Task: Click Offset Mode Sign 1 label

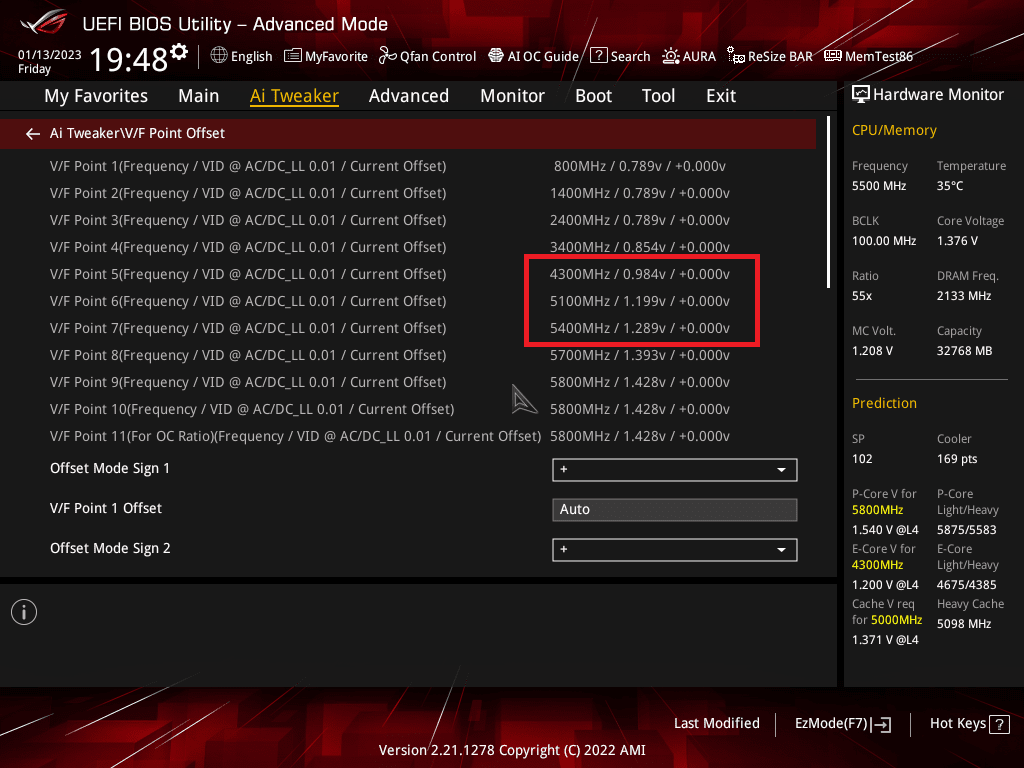Action: point(110,469)
